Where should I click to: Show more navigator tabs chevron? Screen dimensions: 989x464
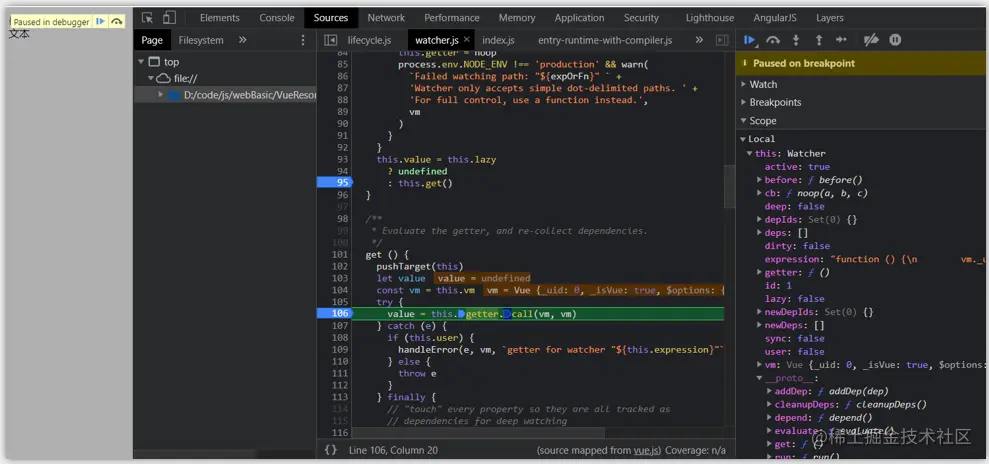point(242,40)
